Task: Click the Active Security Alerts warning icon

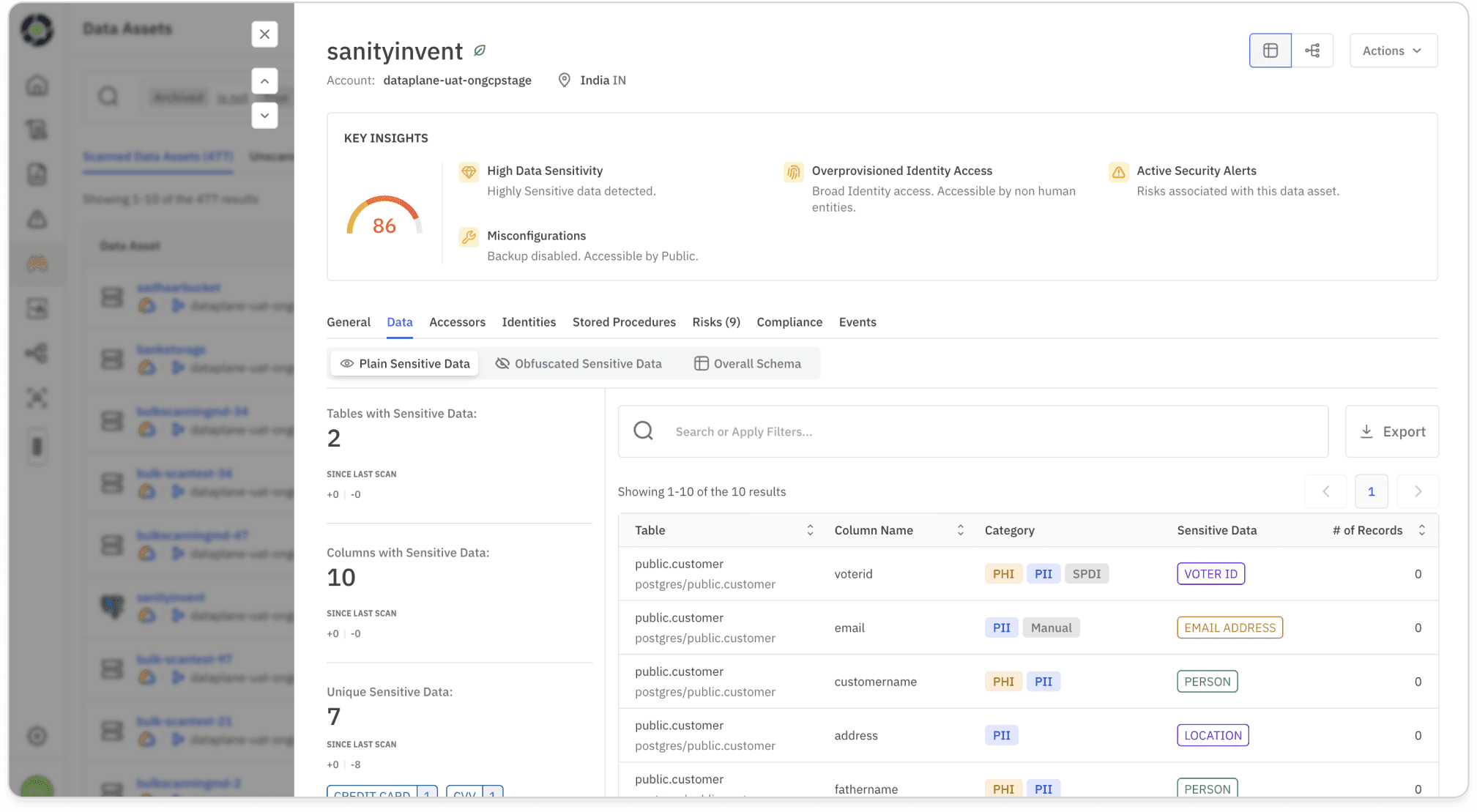Action: click(x=1118, y=172)
